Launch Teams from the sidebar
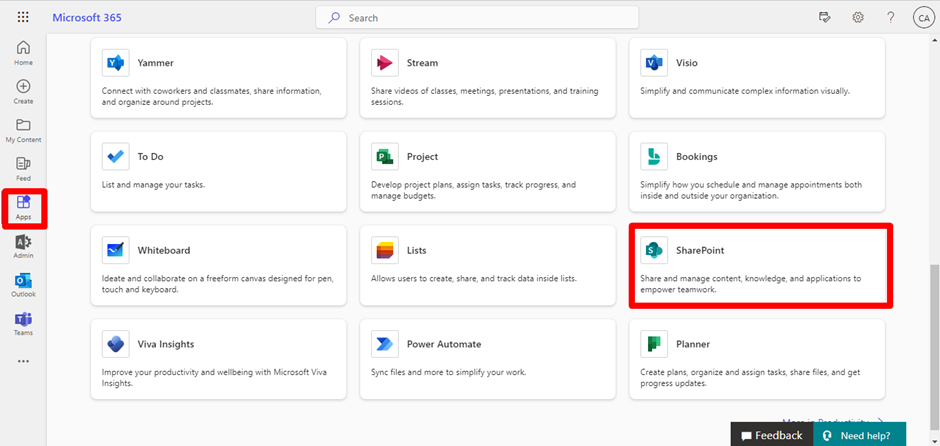Viewport: 940px width, 446px height. [23, 324]
